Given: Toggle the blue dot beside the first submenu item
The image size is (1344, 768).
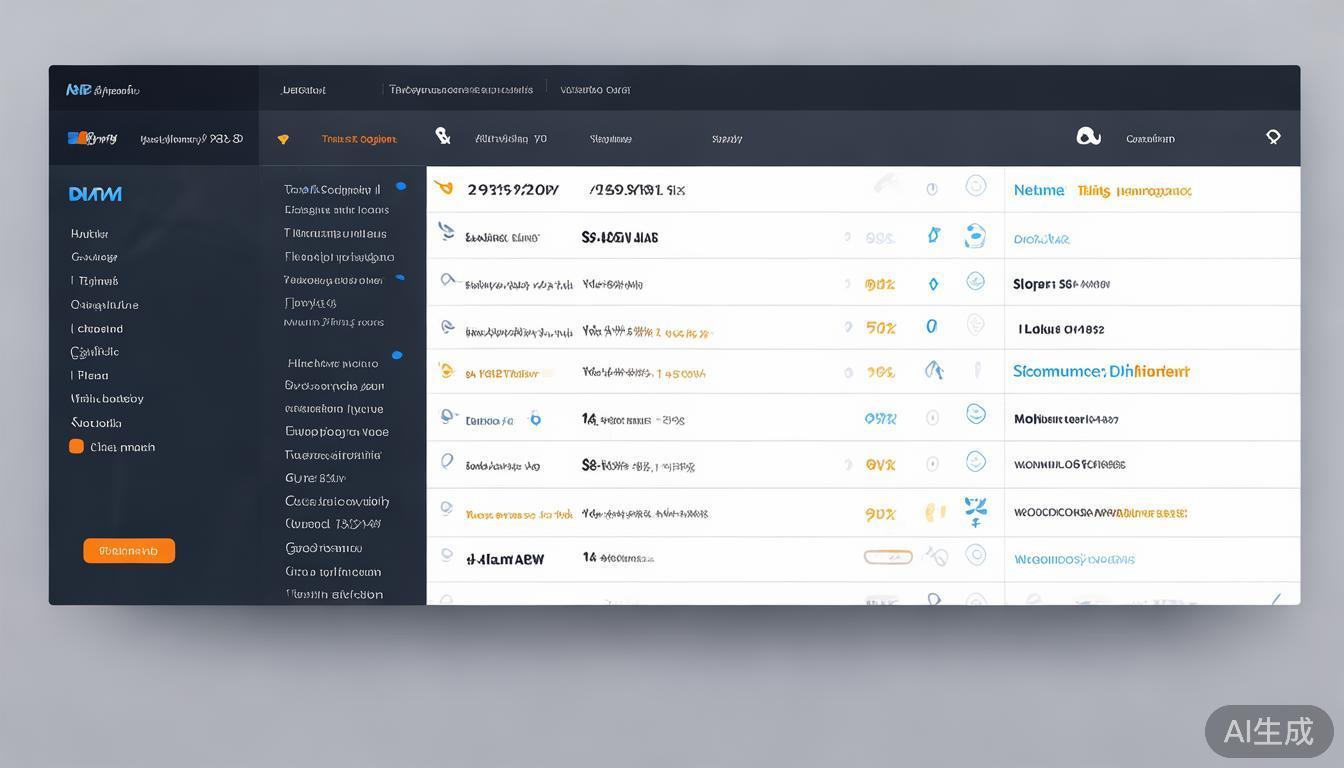Looking at the screenshot, I should coord(401,186).
